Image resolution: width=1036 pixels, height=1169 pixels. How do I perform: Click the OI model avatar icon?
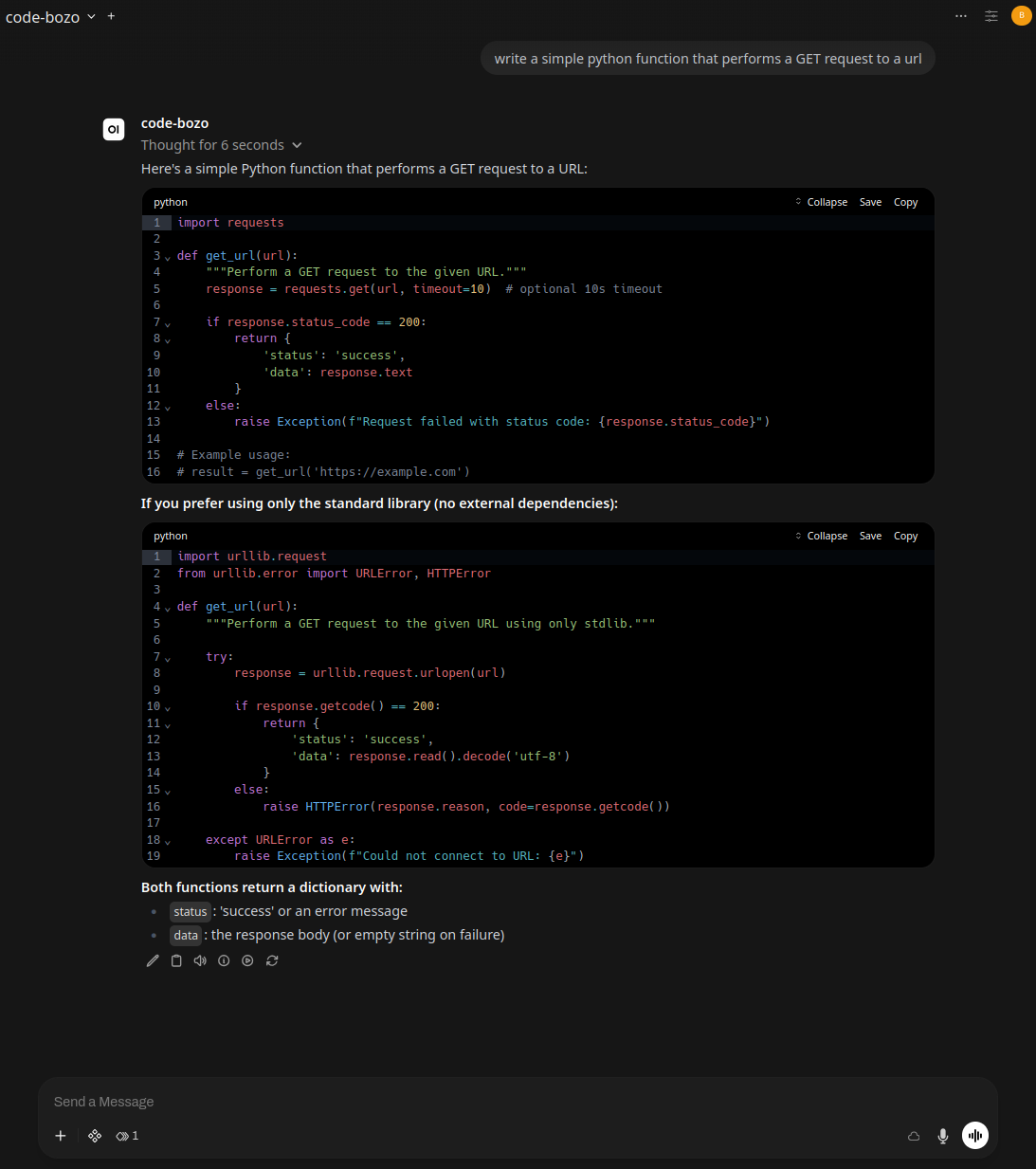click(x=114, y=129)
